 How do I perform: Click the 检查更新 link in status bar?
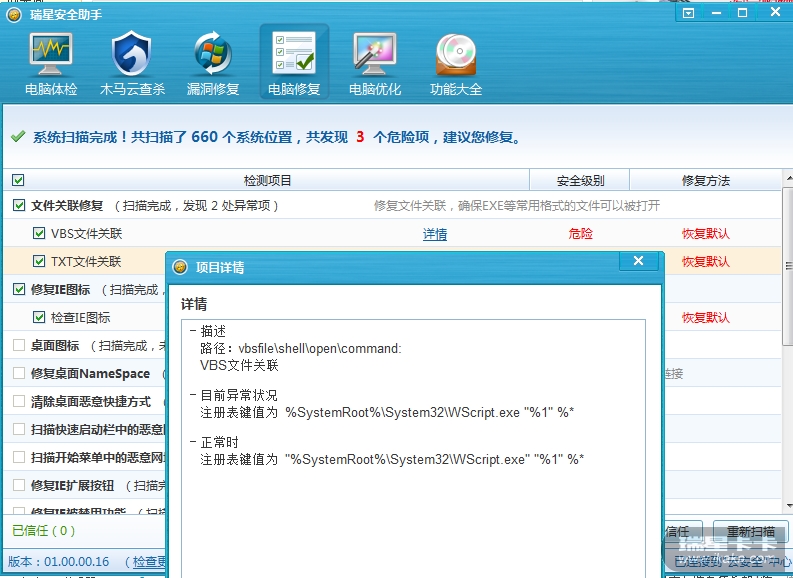point(149,561)
